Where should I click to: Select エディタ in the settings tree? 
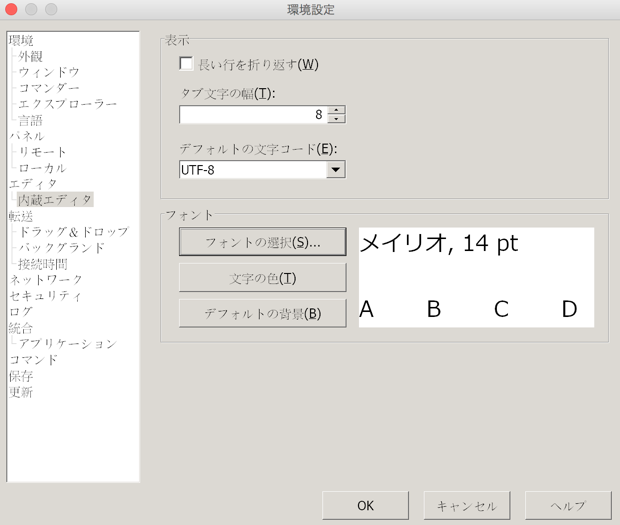tap(33, 184)
